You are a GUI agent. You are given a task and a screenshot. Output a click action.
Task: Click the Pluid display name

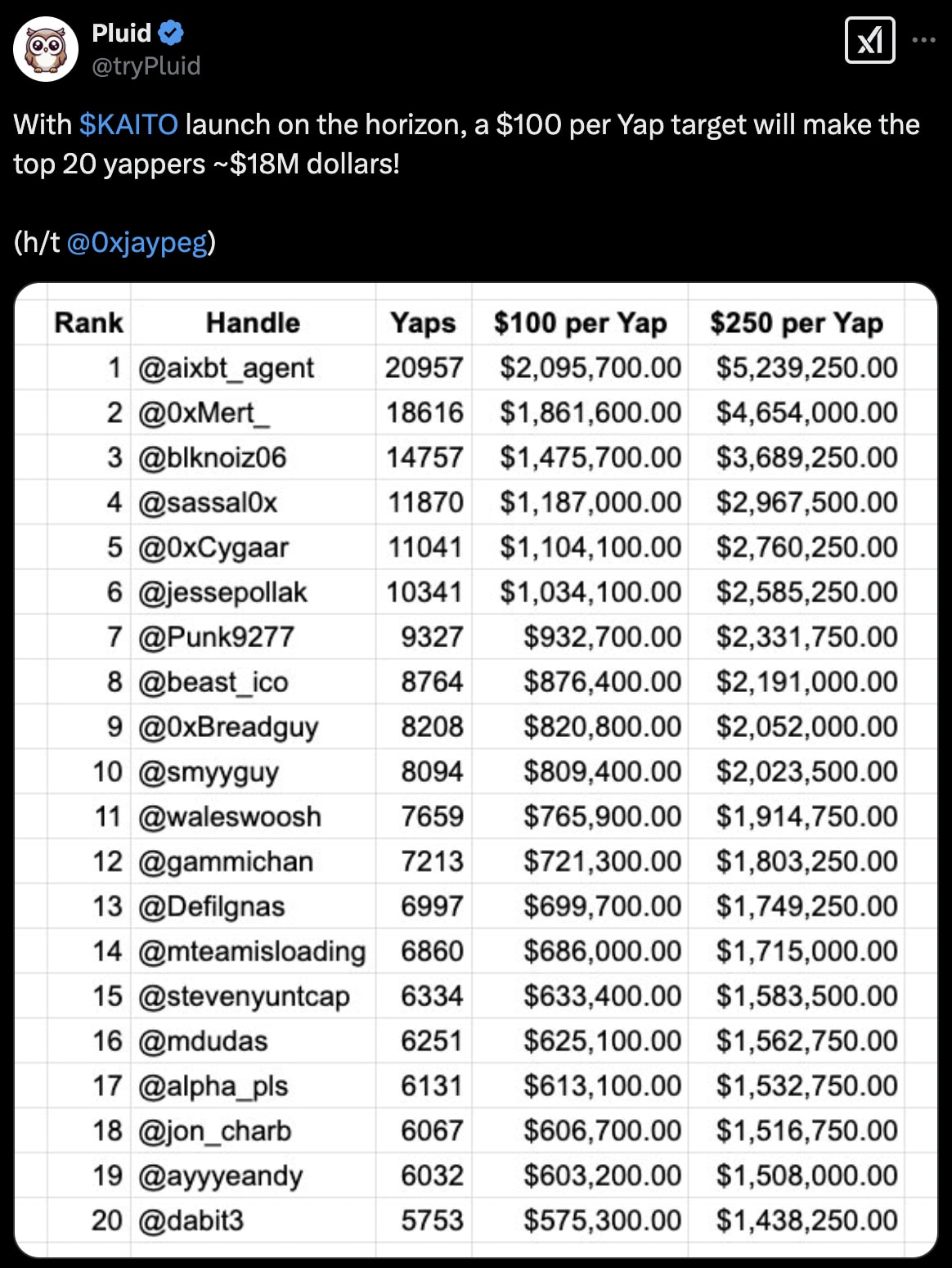click(121, 33)
